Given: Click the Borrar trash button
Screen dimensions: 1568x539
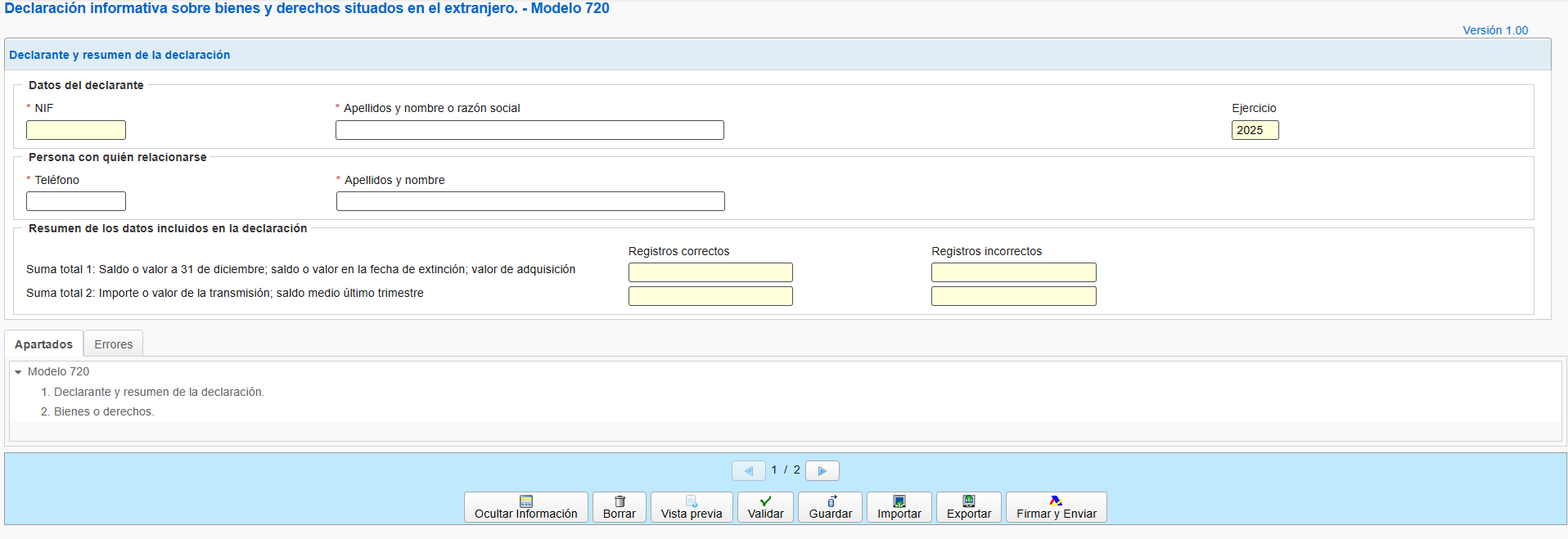Looking at the screenshot, I should (x=620, y=507).
